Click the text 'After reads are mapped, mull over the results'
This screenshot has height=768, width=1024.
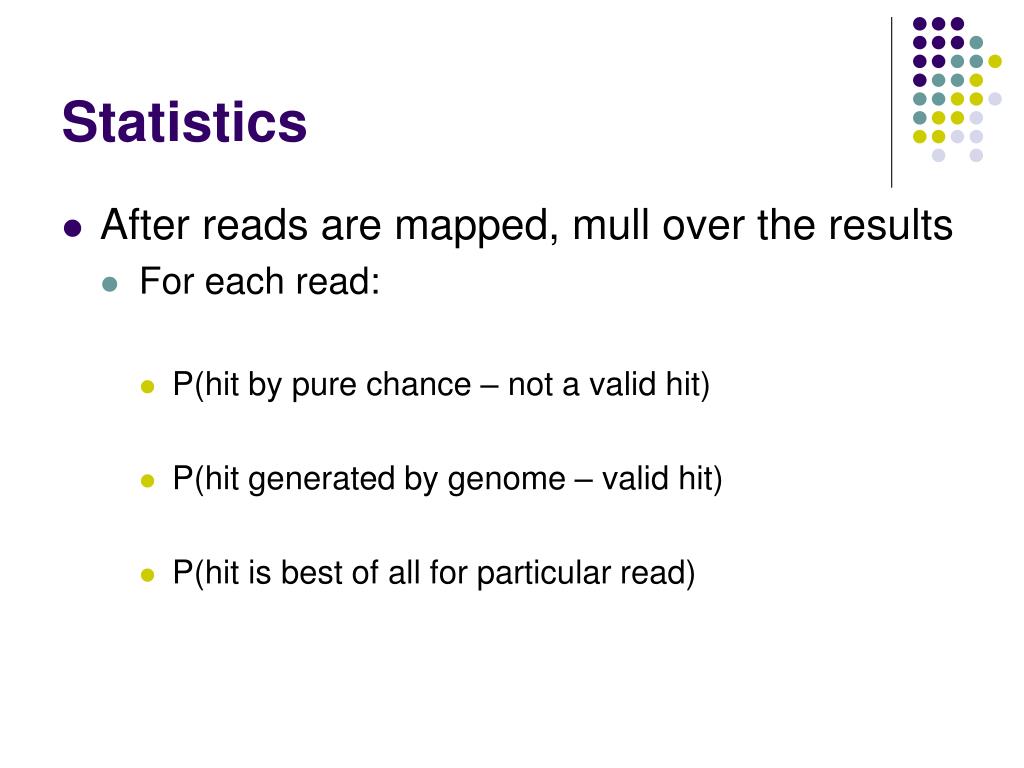(x=526, y=226)
